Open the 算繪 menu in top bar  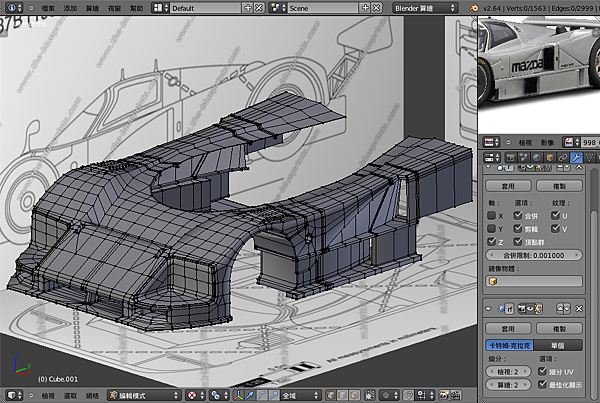coord(92,8)
